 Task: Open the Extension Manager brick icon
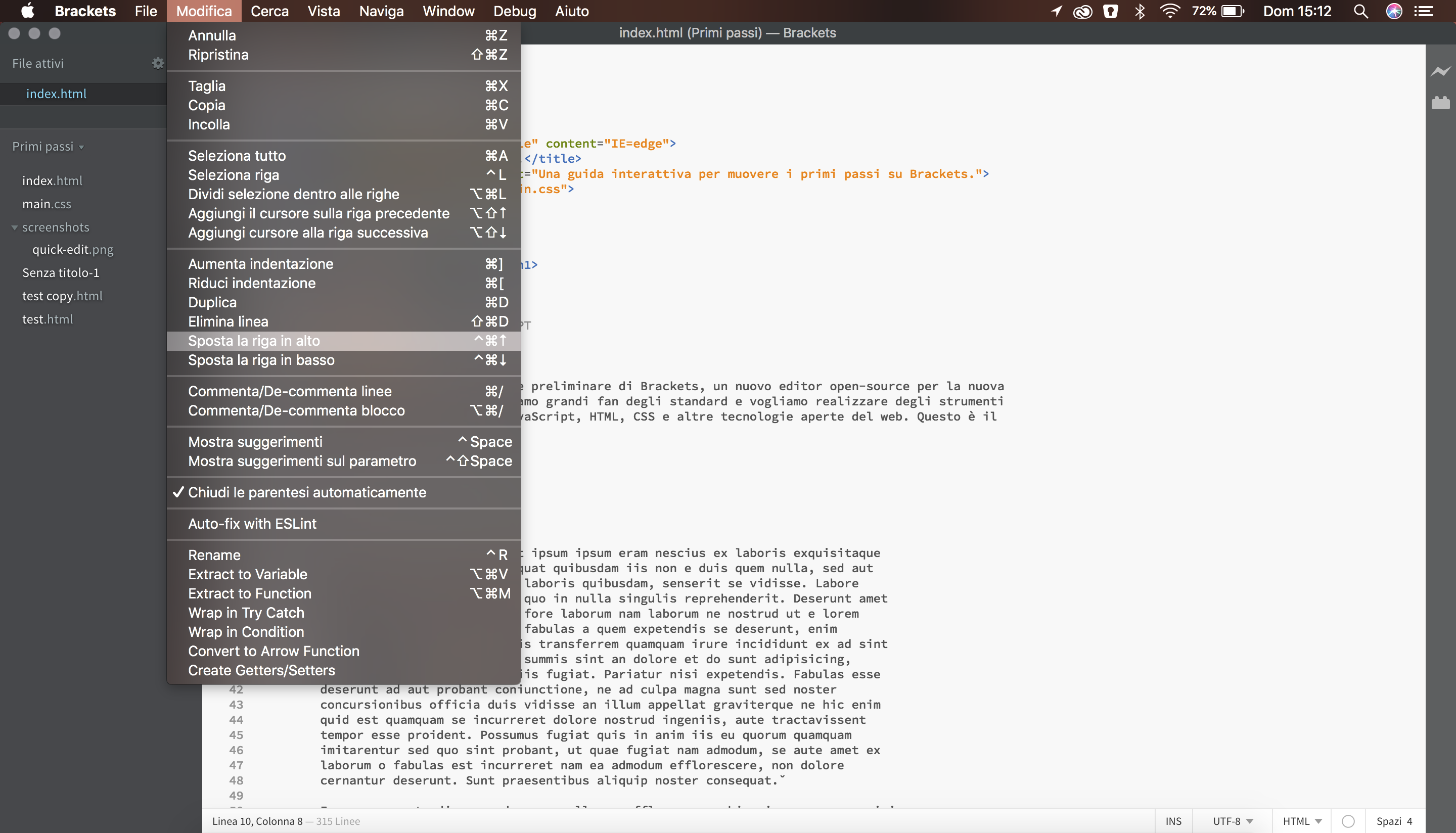pos(1440,103)
